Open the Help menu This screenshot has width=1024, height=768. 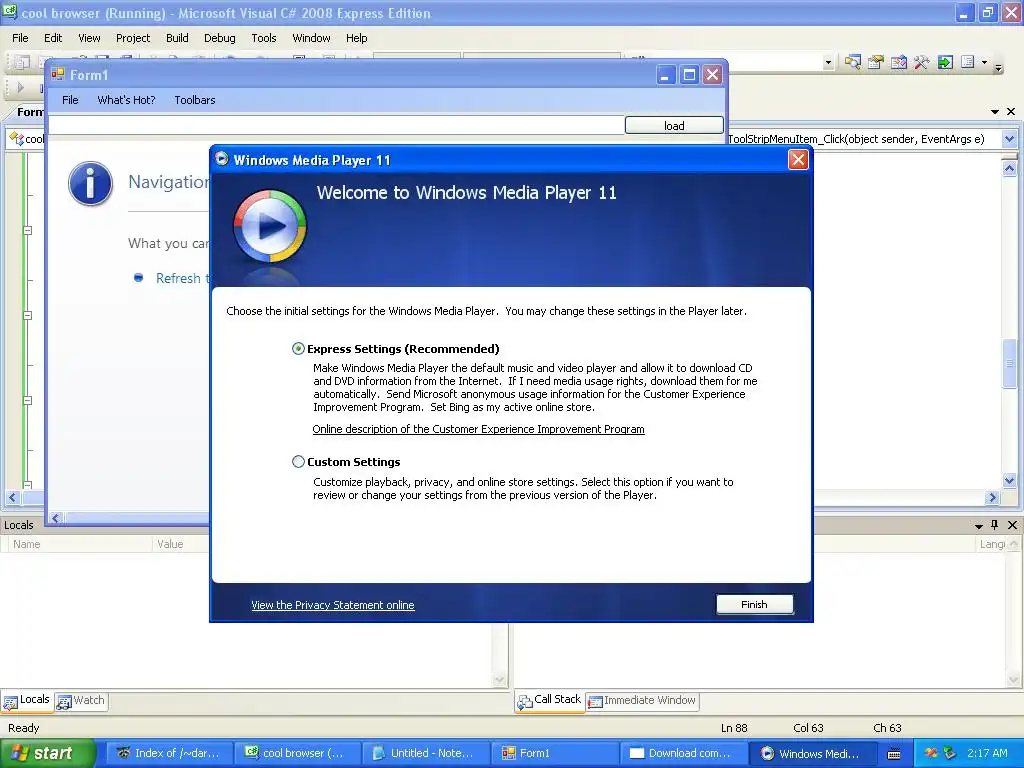(x=357, y=38)
